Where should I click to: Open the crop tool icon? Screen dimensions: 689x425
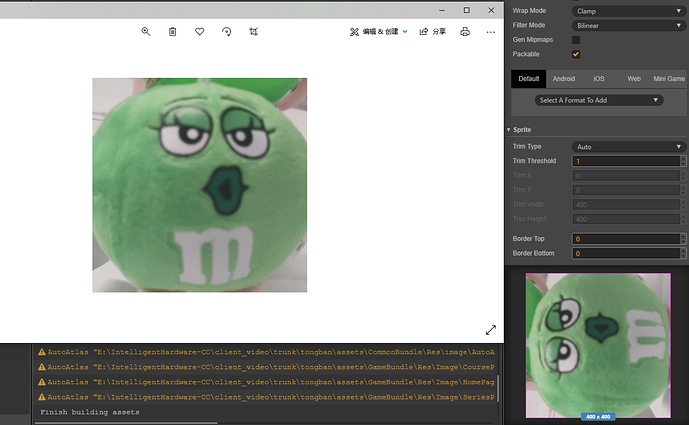click(x=254, y=32)
